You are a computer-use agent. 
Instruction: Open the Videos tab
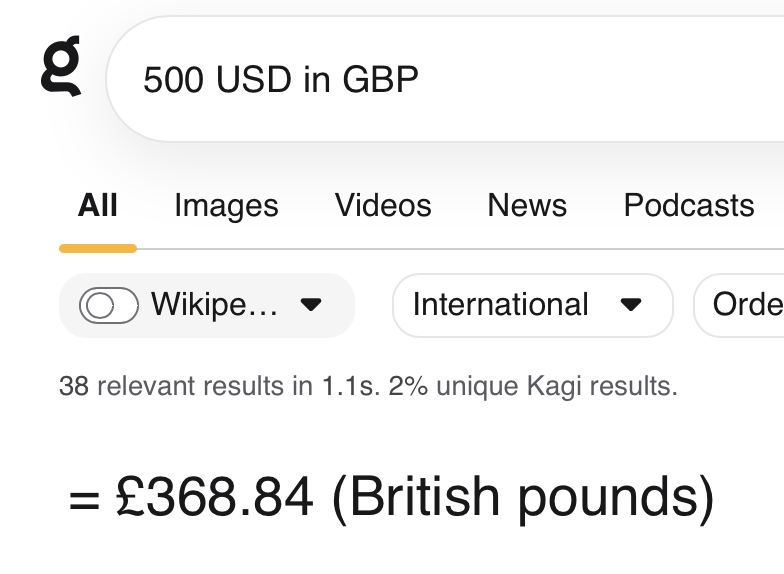pyautogui.click(x=383, y=206)
